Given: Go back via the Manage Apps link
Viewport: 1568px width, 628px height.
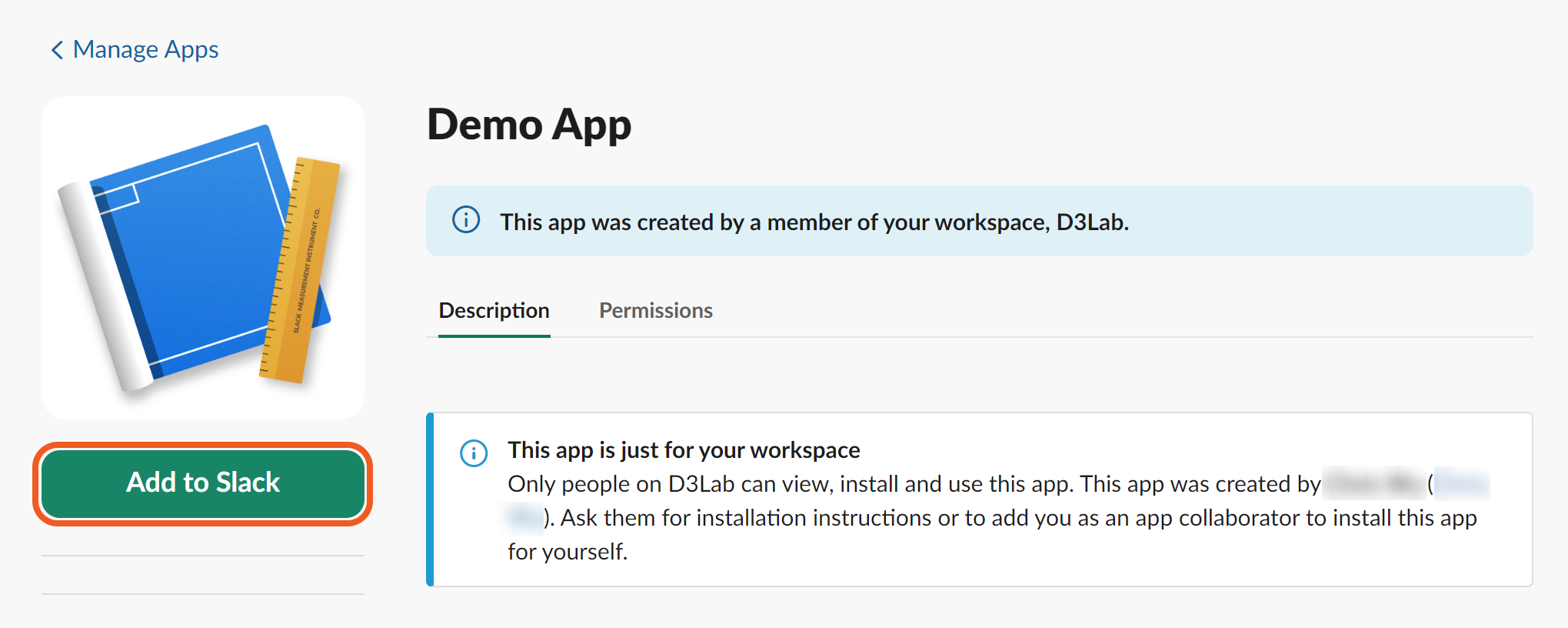Looking at the screenshot, I should [x=145, y=50].
